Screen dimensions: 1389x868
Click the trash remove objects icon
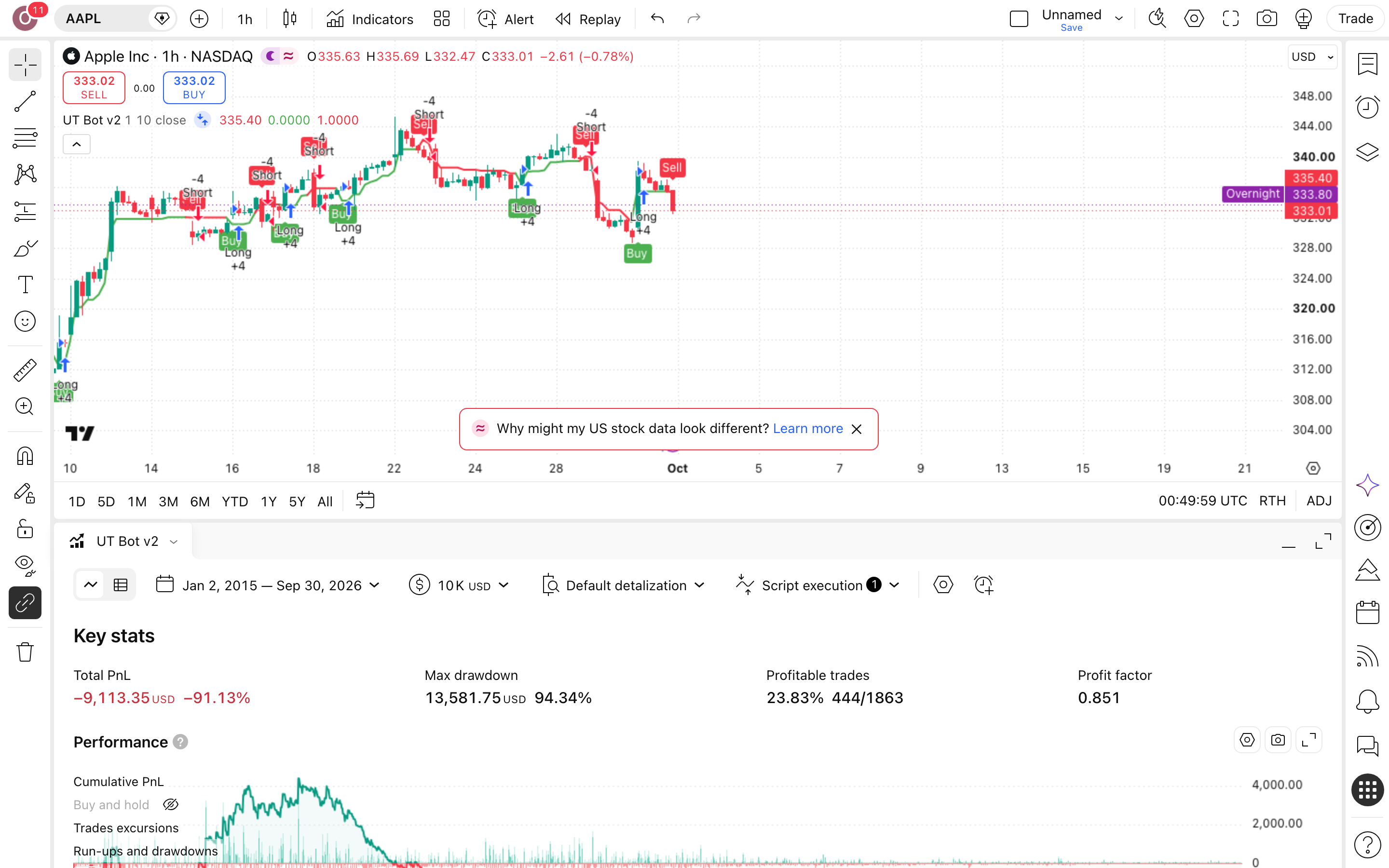[25, 651]
